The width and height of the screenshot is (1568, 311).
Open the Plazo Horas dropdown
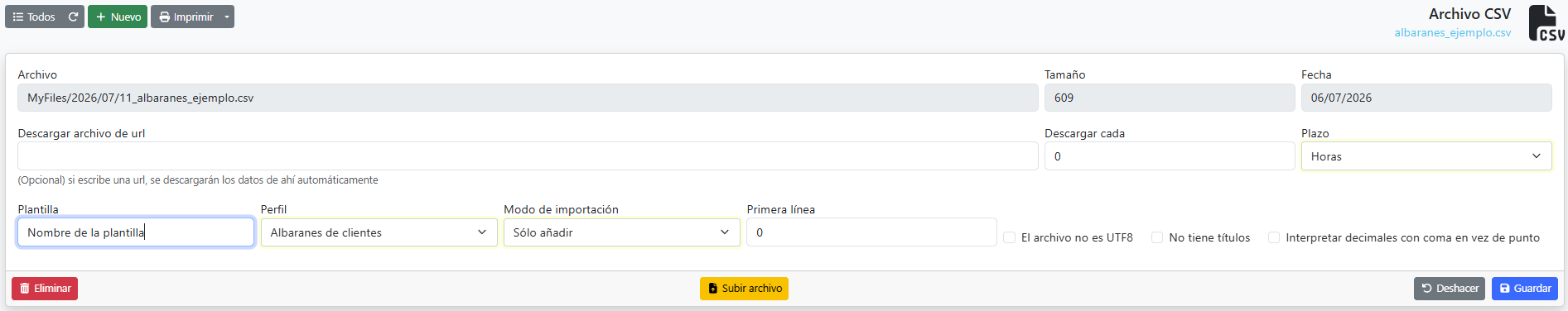pos(1426,156)
